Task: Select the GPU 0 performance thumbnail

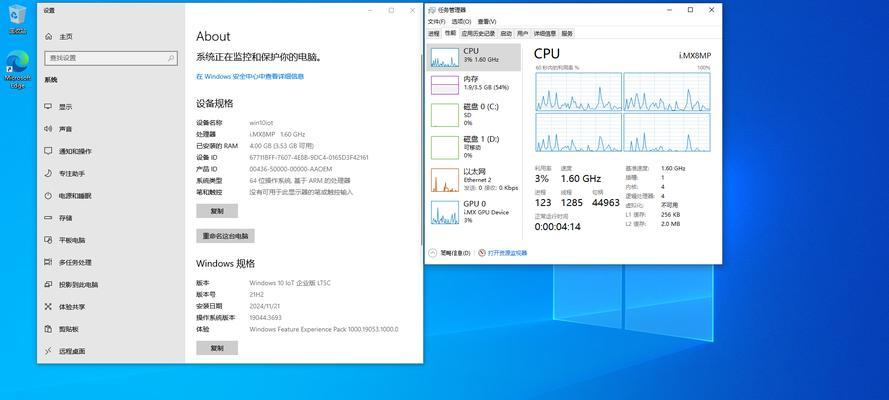Action: click(x=444, y=212)
